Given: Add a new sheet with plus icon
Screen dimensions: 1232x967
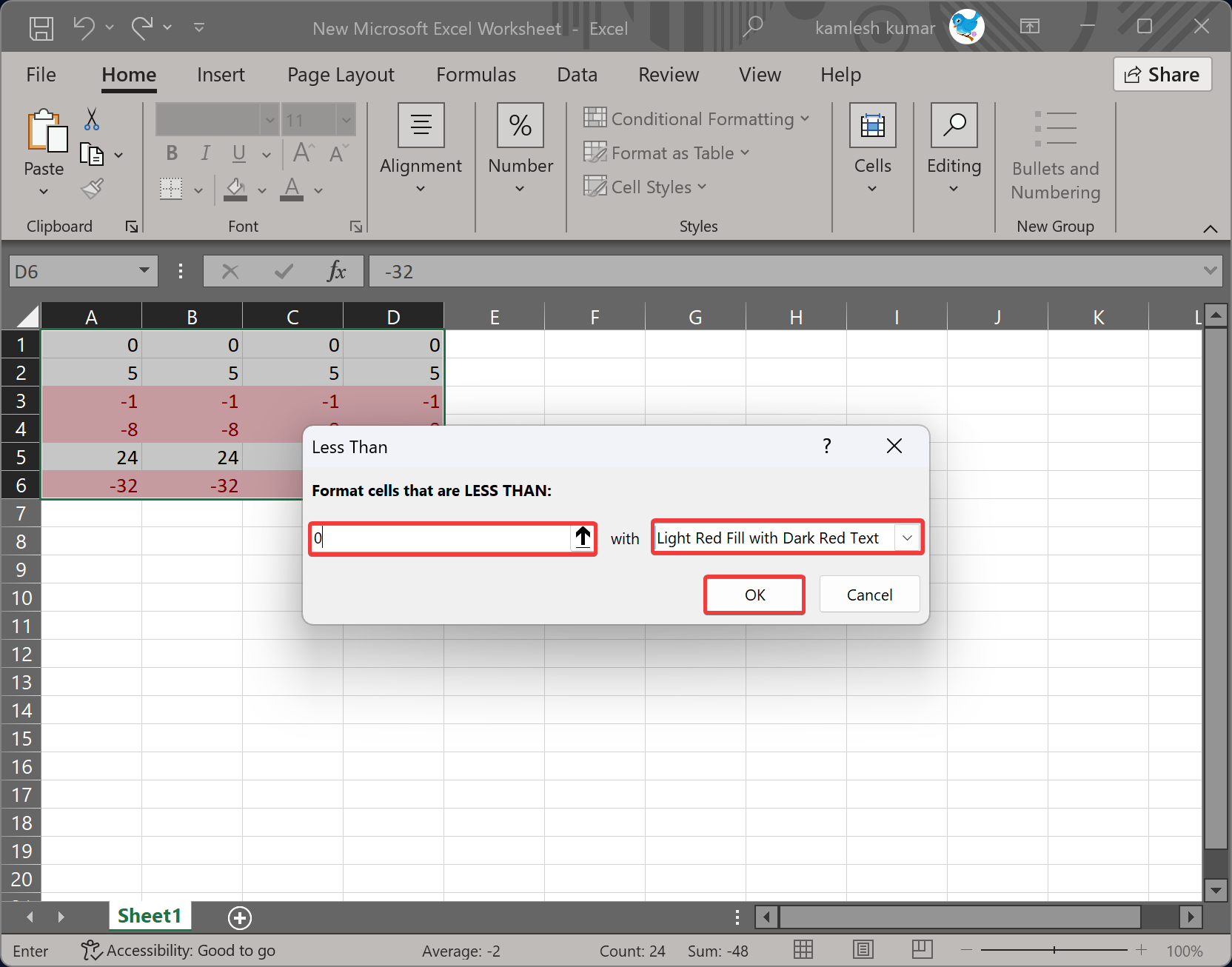Looking at the screenshot, I should (x=240, y=917).
